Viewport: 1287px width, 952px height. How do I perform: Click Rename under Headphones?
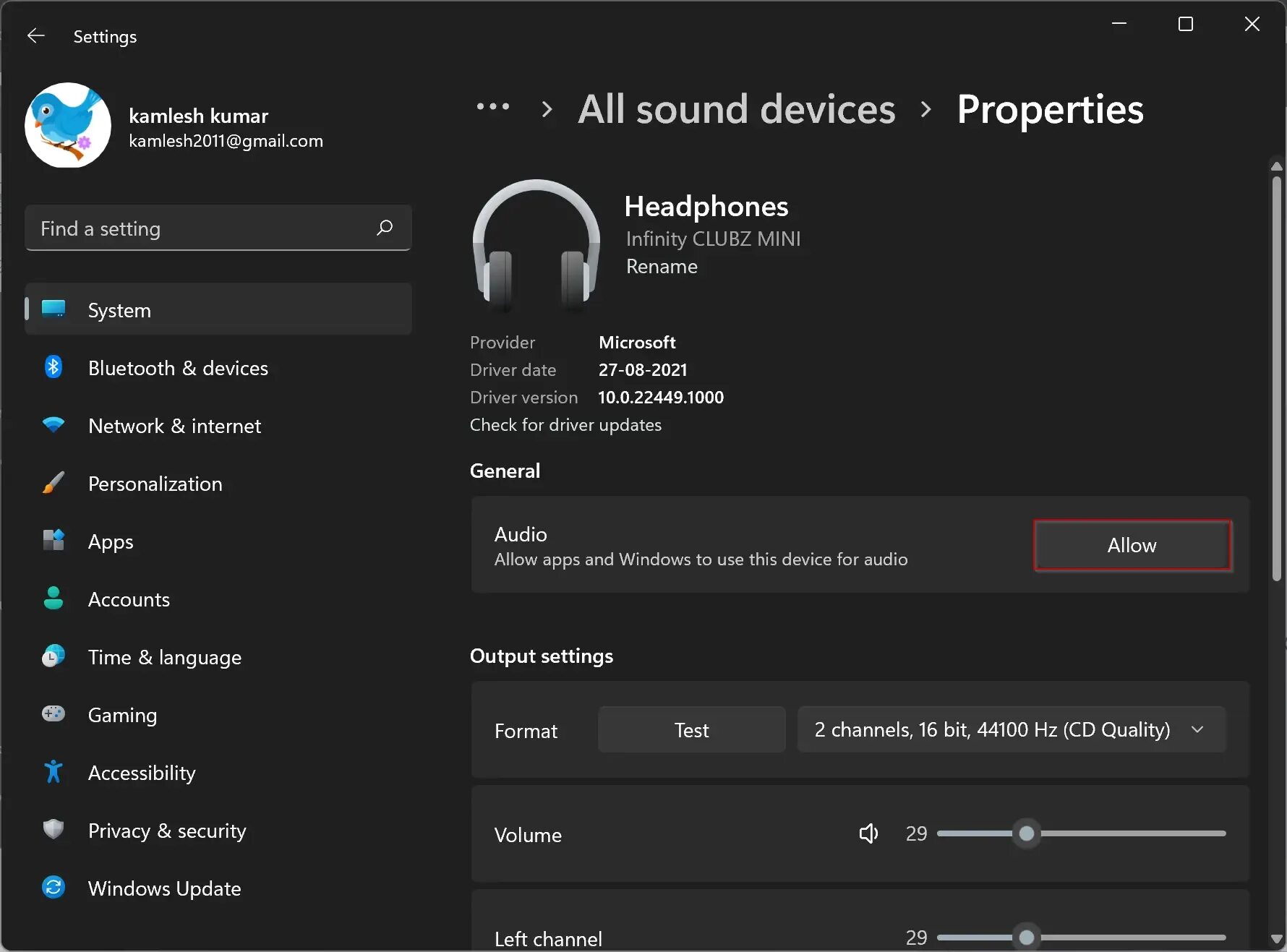[x=662, y=266]
